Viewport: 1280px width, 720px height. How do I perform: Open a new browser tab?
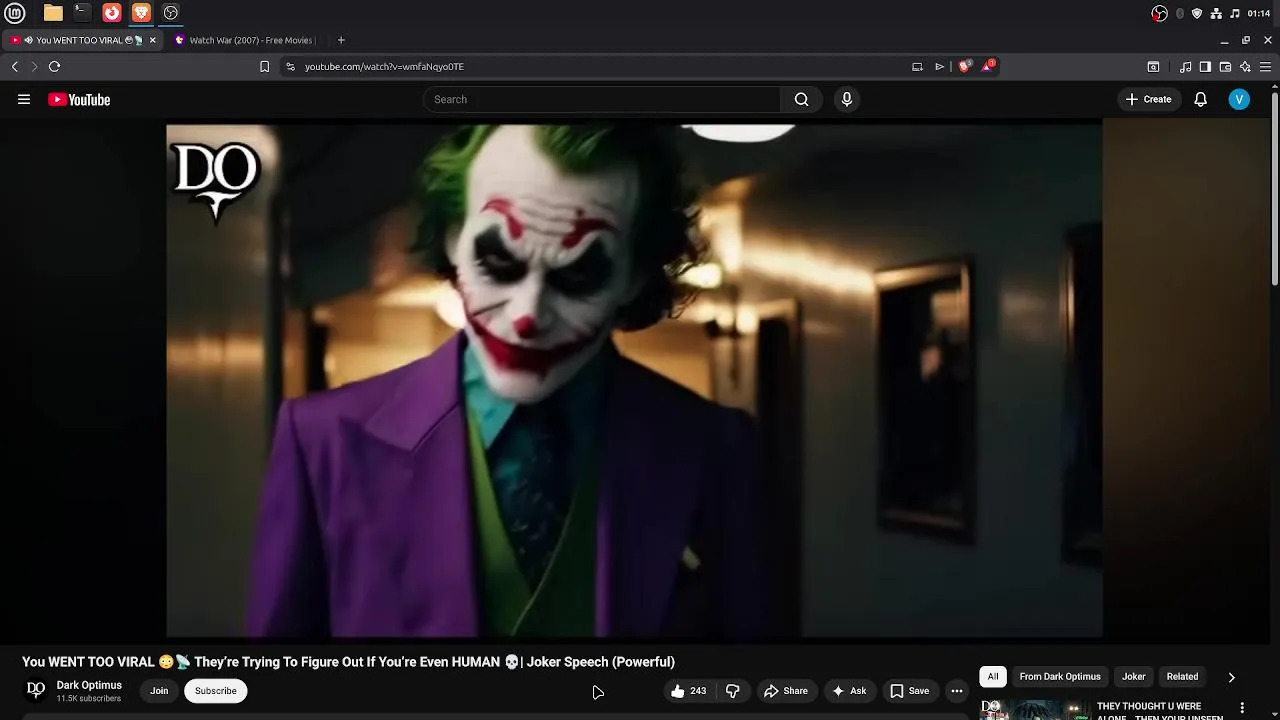(341, 40)
